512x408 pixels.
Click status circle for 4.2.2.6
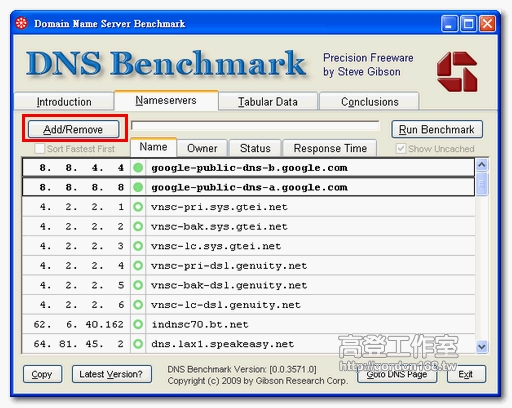pyautogui.click(x=138, y=305)
